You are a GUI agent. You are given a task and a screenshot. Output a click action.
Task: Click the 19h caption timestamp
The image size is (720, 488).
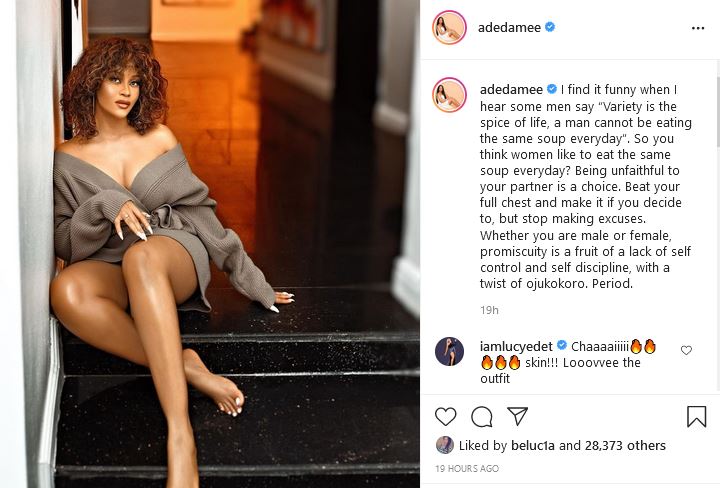(x=489, y=310)
